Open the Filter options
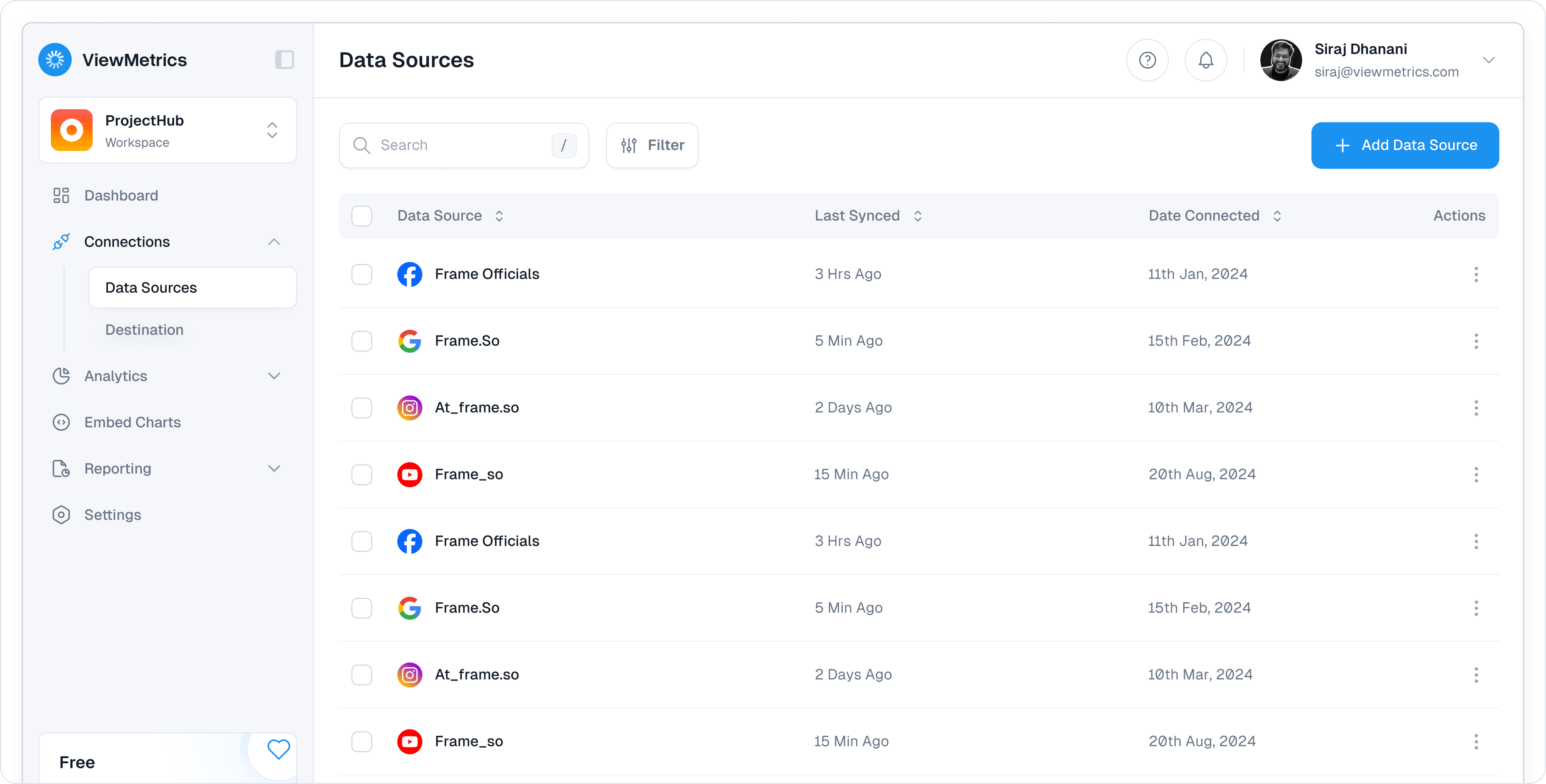Viewport: 1546px width, 784px height. pyautogui.click(x=652, y=145)
